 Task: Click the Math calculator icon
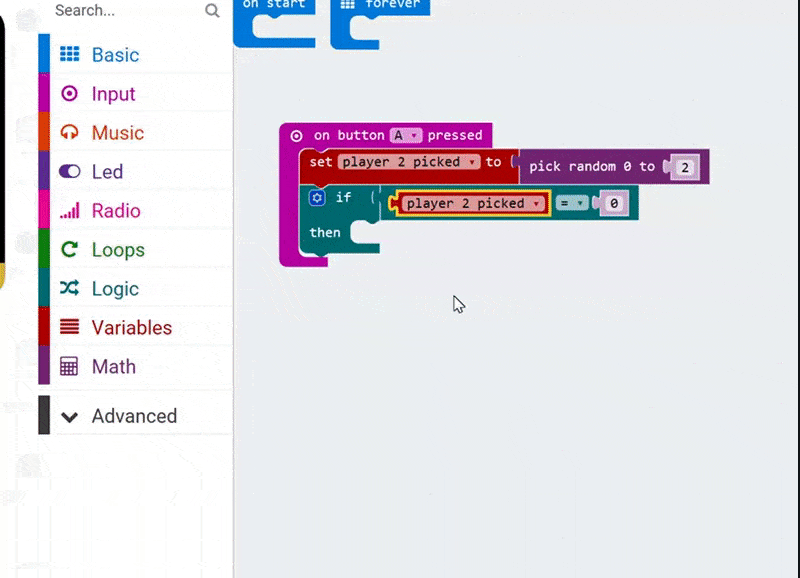[x=69, y=367]
